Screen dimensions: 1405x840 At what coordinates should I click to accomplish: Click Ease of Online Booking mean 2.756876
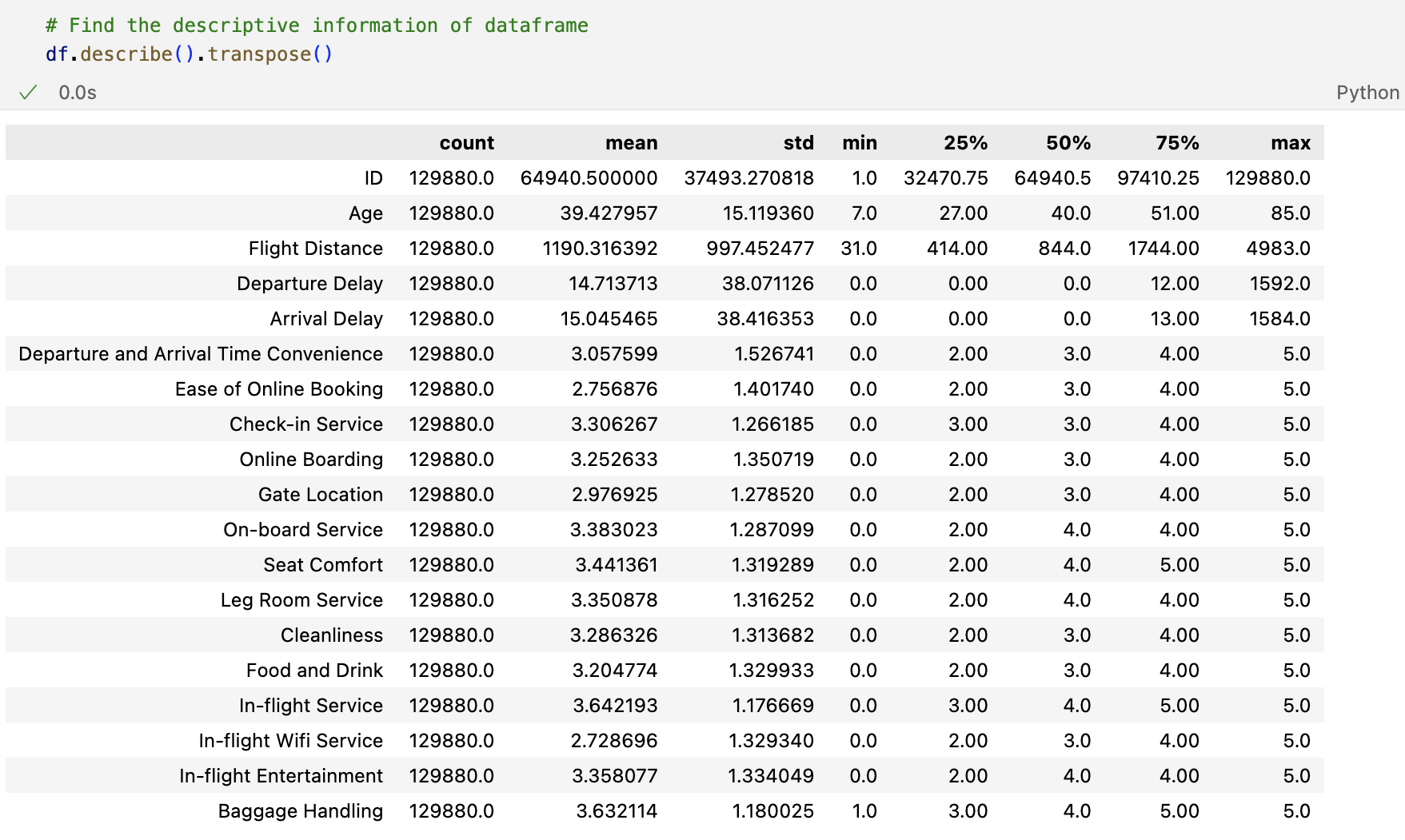614,389
